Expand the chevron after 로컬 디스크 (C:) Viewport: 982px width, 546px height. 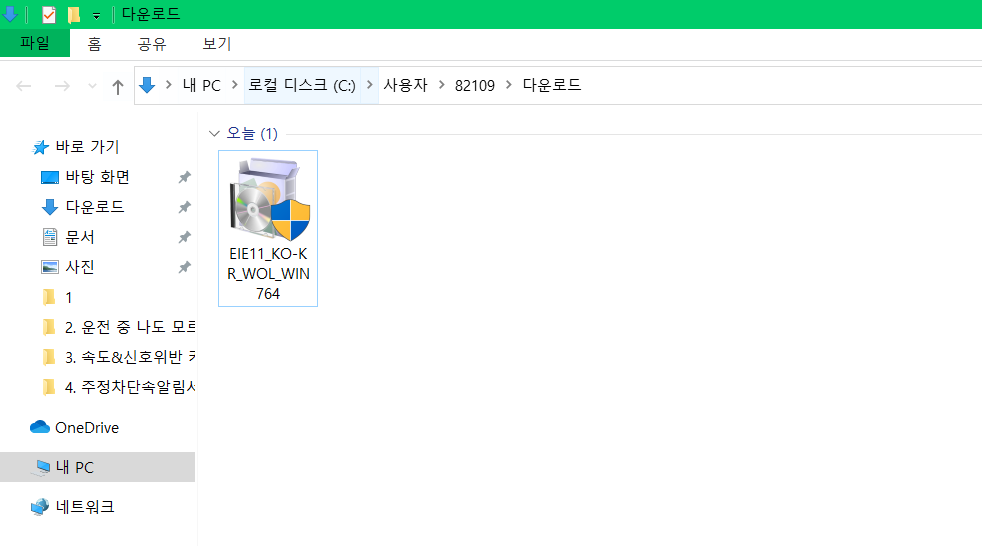click(370, 85)
